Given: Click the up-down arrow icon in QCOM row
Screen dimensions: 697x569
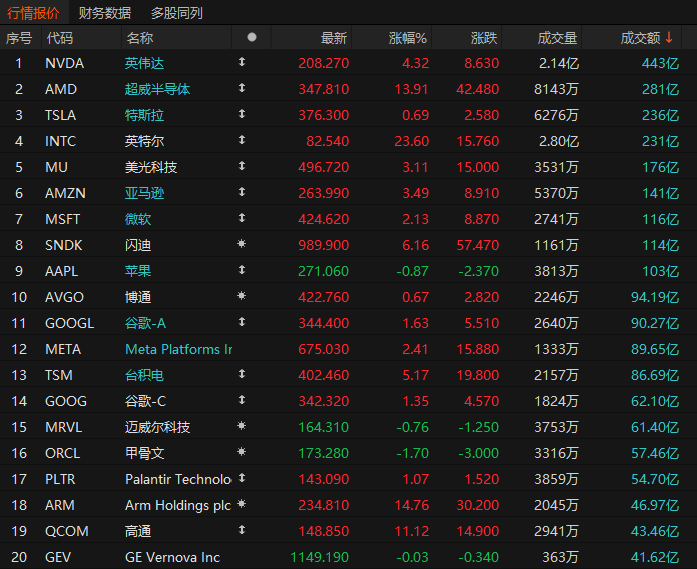Looking at the screenshot, I should (x=242, y=530).
